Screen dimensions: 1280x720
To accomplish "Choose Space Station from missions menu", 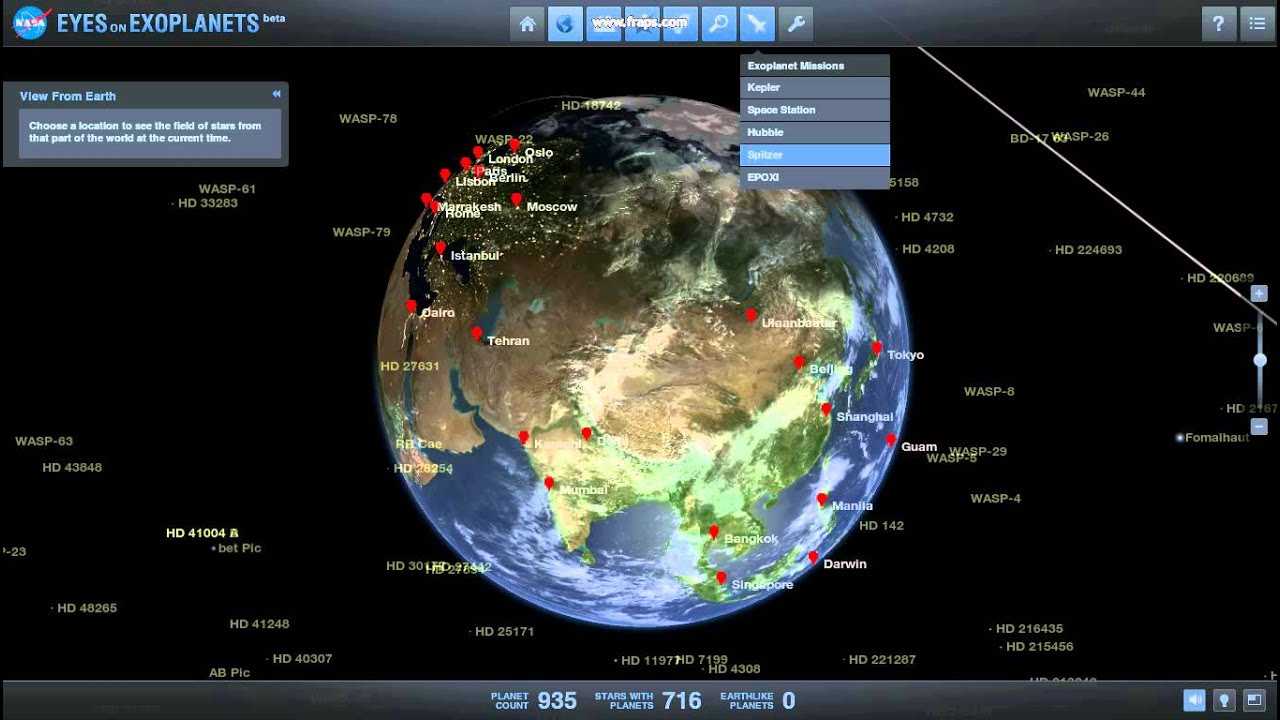I will [x=815, y=110].
